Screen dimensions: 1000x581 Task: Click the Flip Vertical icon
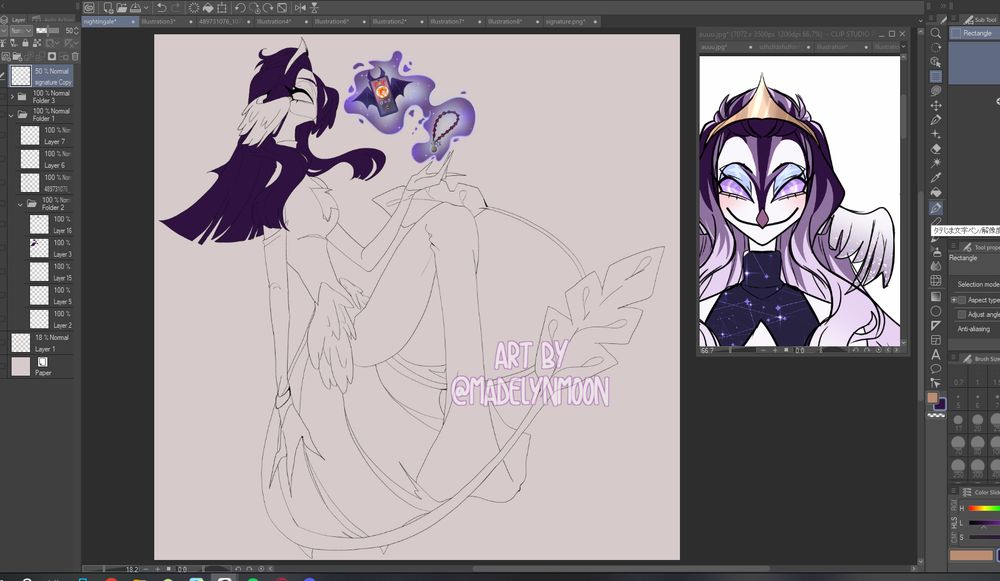pos(314,8)
